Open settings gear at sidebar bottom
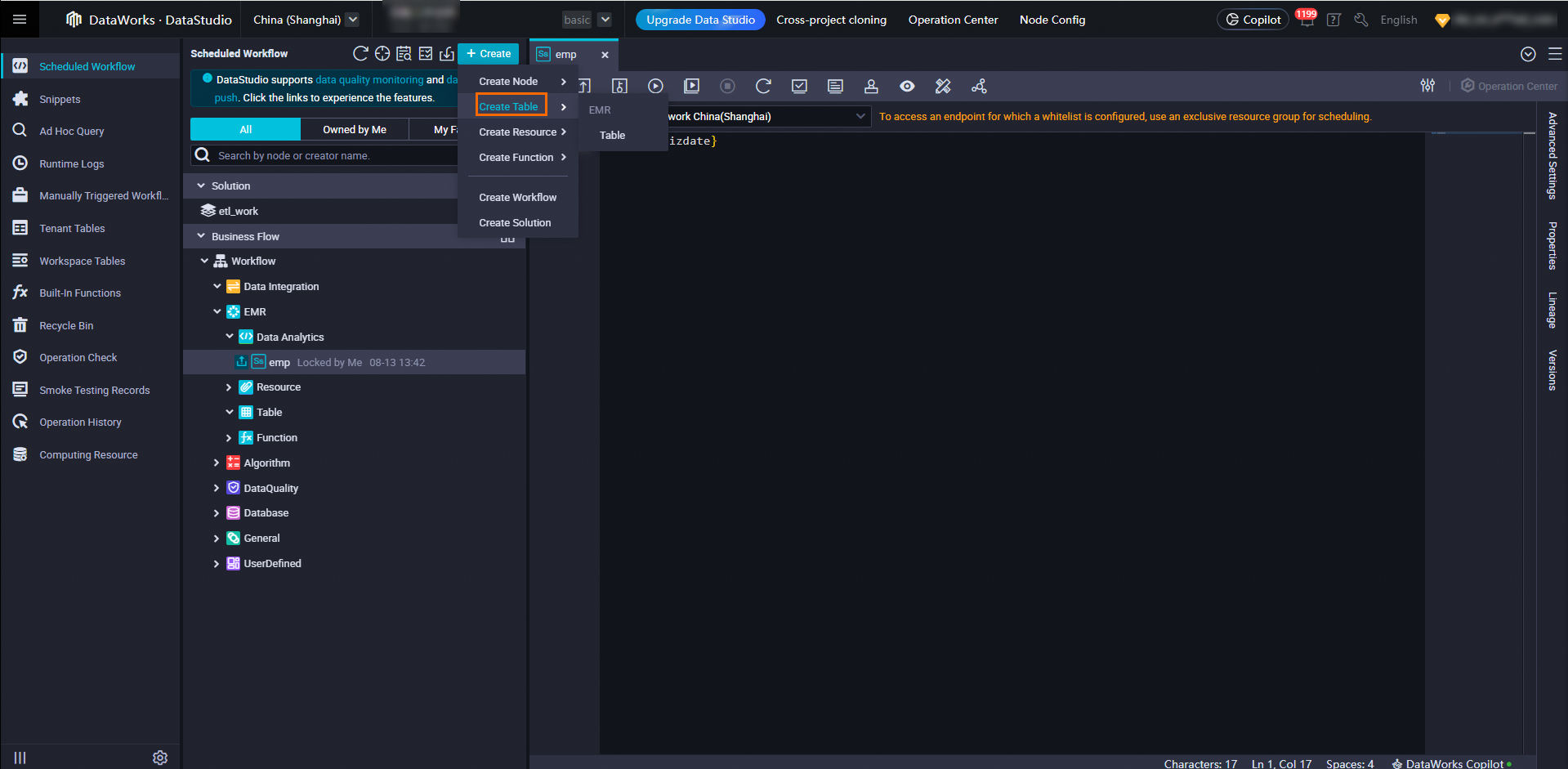 pos(160,758)
